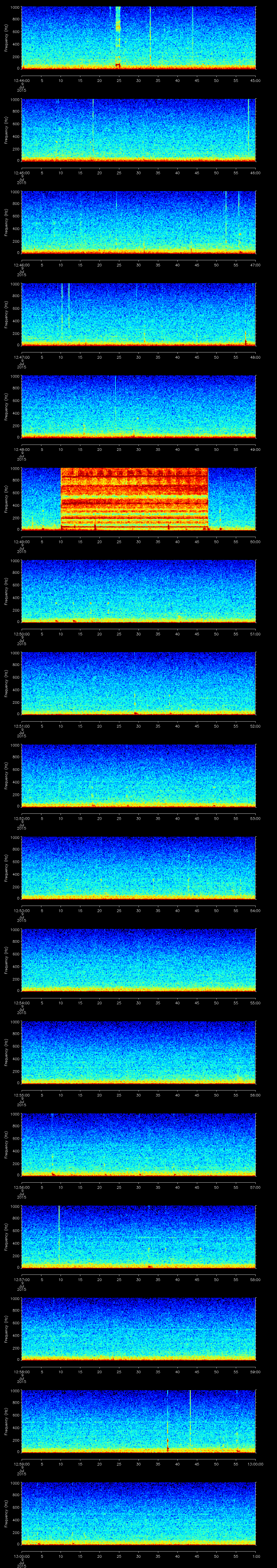The height and width of the screenshot is (1568, 277).
Task: Open the spectrogram panel starting at 12:55:00
Action: (138, 1052)
